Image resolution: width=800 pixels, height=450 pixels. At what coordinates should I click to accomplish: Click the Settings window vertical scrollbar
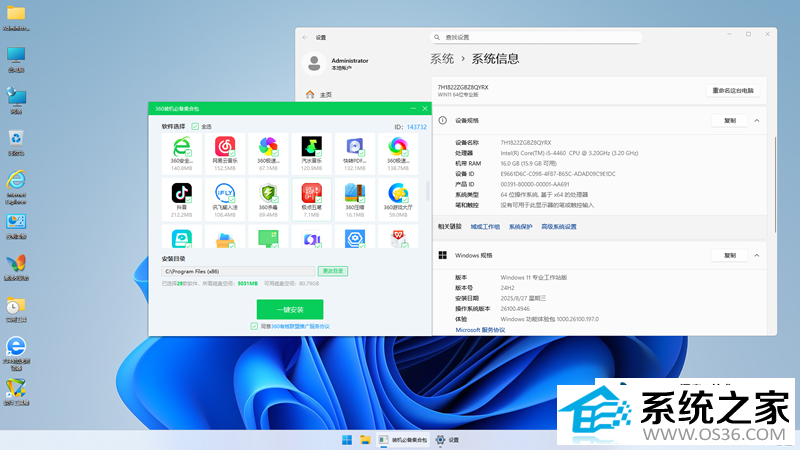775,185
